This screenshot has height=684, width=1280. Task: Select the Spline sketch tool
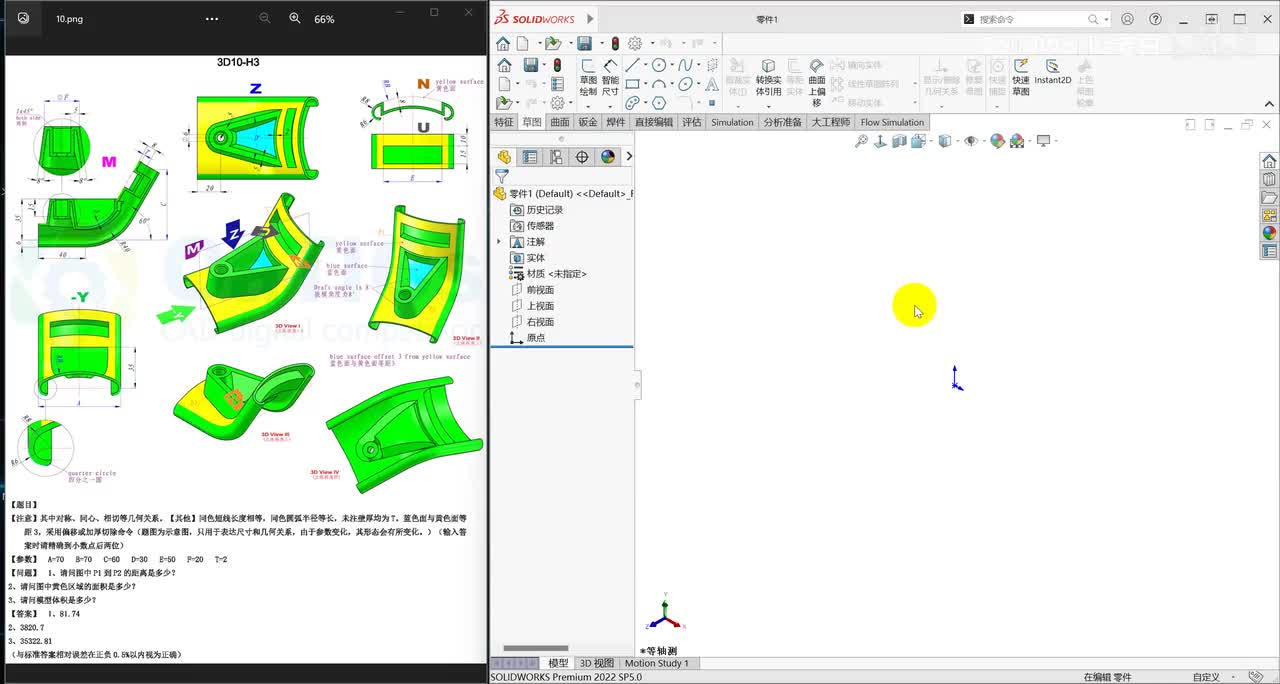pyautogui.click(x=686, y=65)
